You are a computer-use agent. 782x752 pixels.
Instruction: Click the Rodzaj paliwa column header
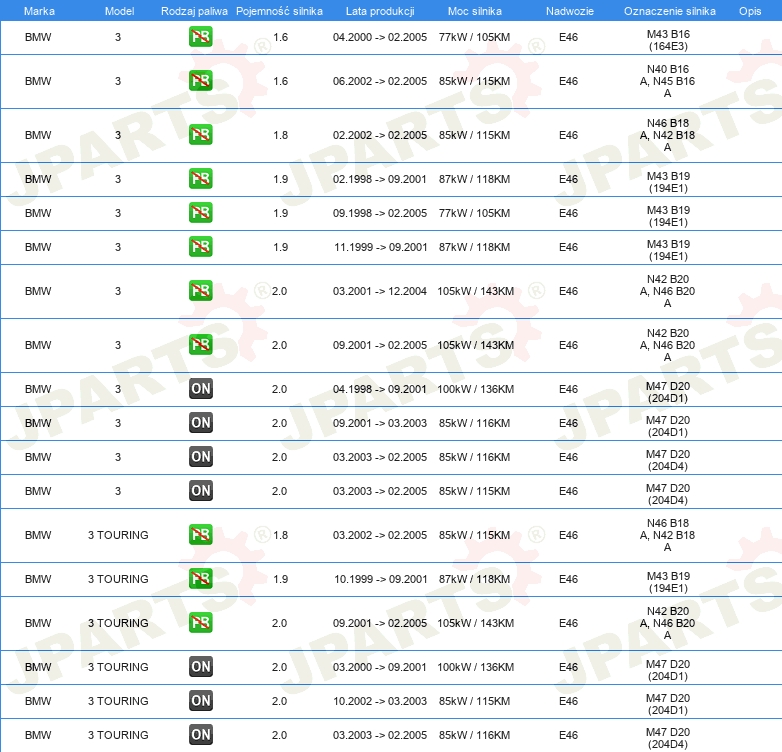coord(194,11)
